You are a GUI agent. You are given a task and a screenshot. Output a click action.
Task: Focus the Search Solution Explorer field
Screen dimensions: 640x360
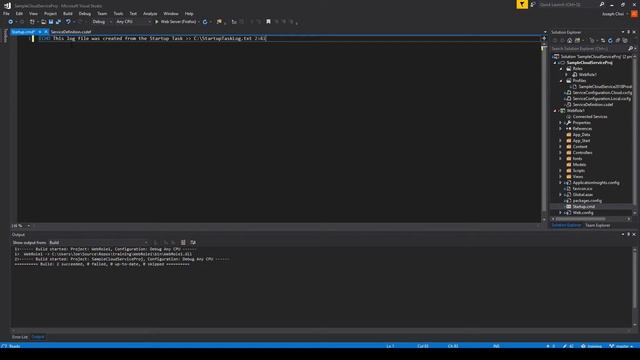click(589, 49)
